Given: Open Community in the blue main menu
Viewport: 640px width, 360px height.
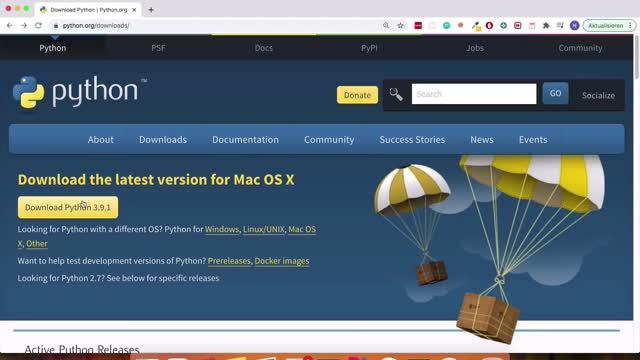Looking at the screenshot, I should tap(329, 140).
